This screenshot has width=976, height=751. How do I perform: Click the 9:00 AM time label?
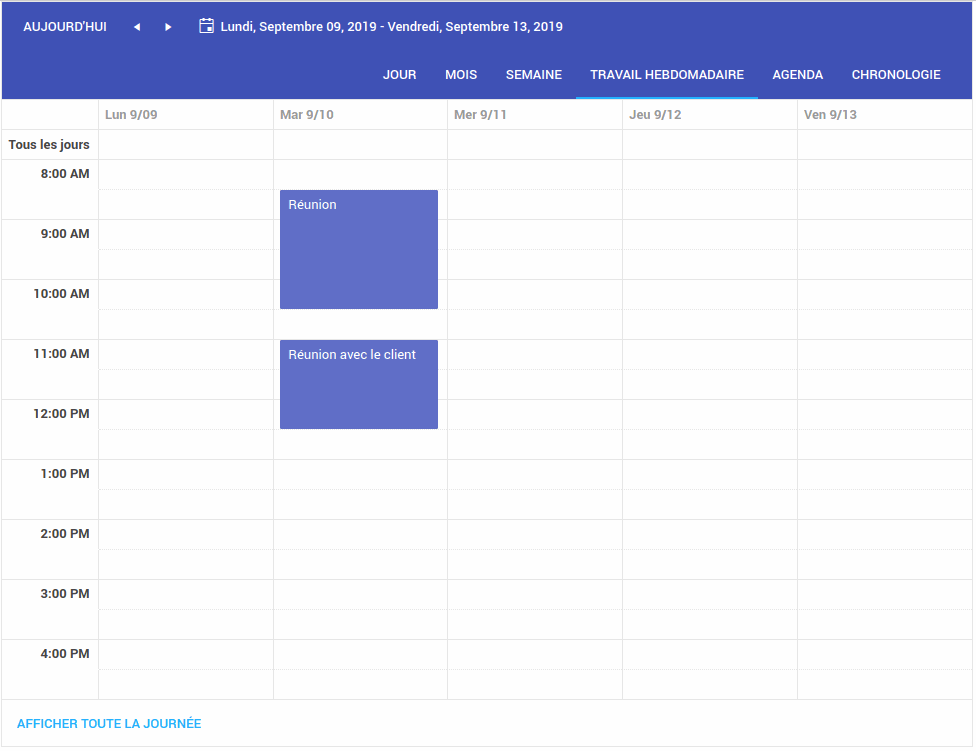pos(65,234)
